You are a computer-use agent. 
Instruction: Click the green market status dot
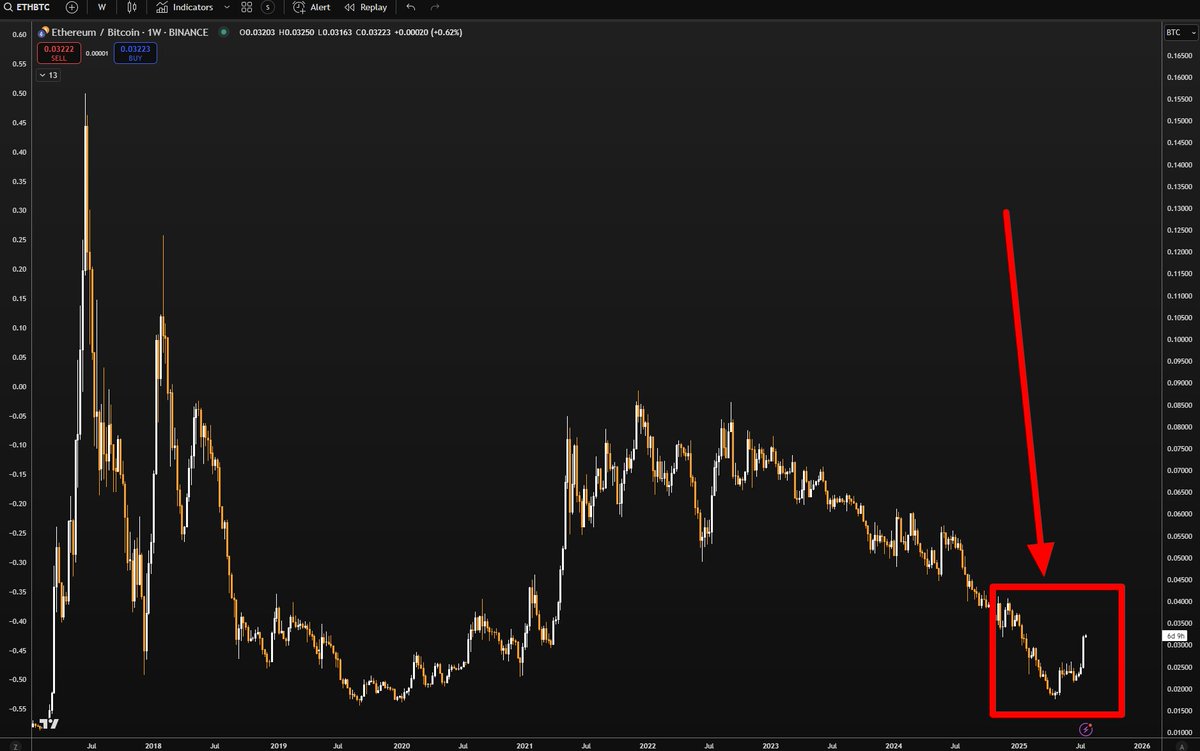[224, 32]
